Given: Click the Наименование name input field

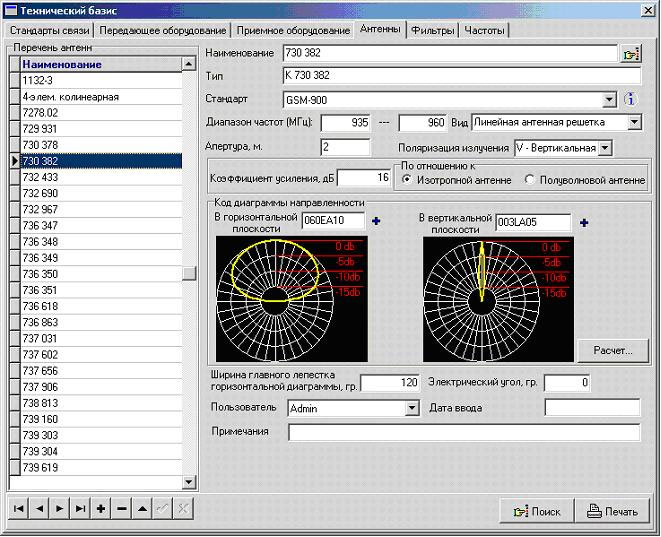Looking at the screenshot, I should (450, 53).
